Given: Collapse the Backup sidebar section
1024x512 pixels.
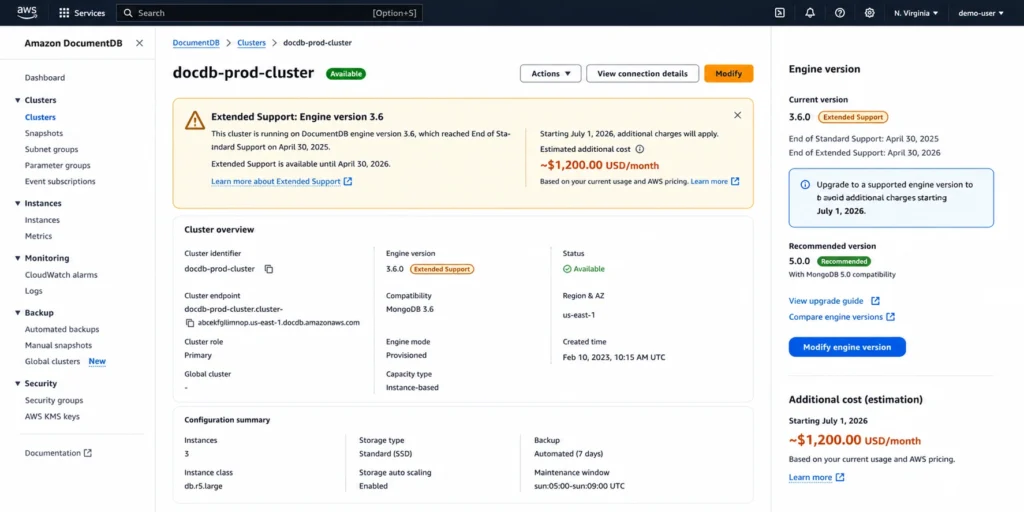Looking at the screenshot, I should 18,313.
